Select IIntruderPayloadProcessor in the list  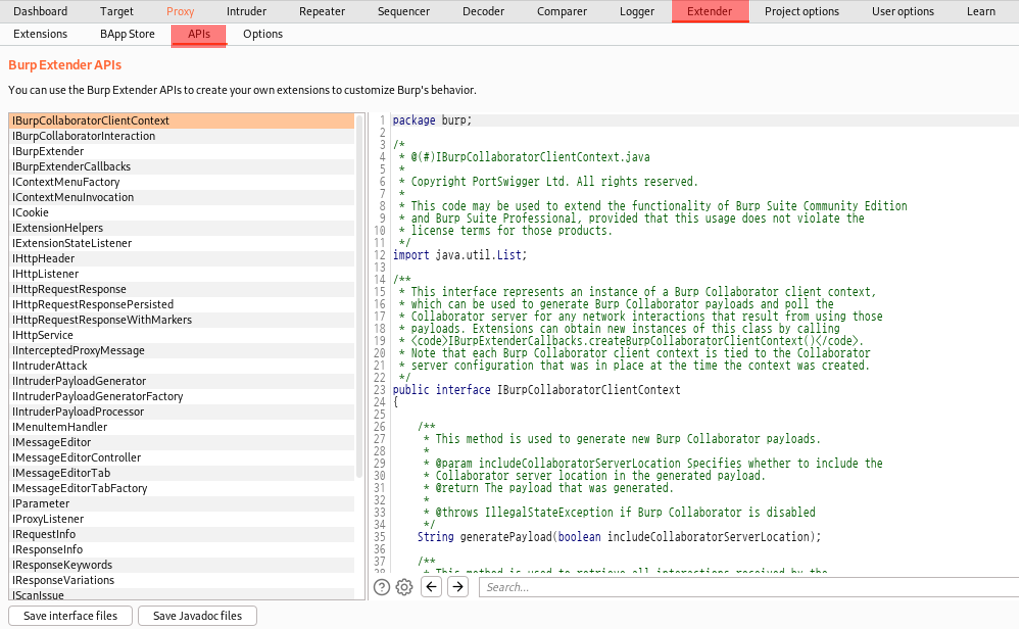[x=181, y=411]
